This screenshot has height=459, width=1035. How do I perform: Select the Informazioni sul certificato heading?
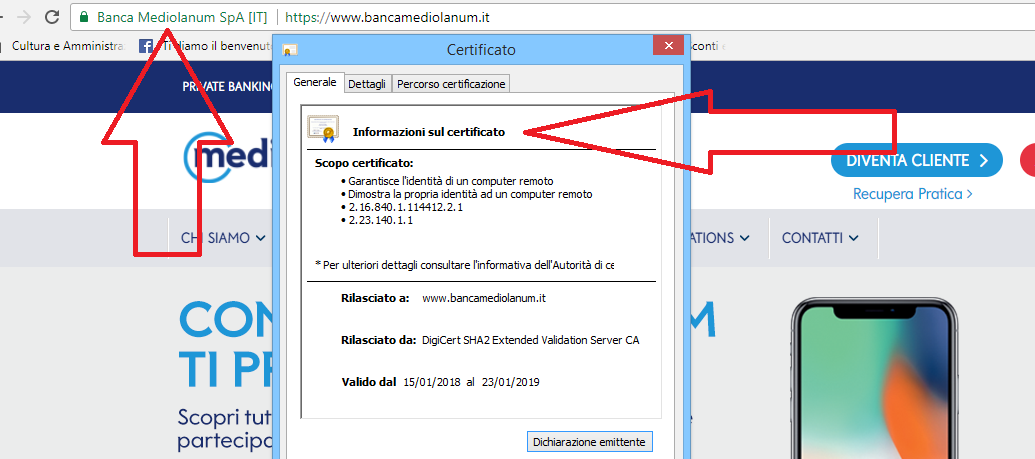point(429,132)
